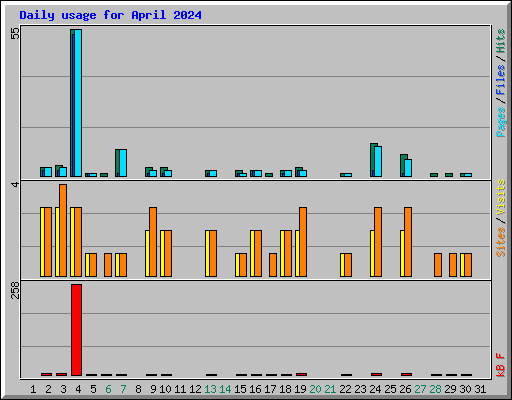Click day label '31' on x-axis
This screenshot has height=400, width=512.
(480, 389)
